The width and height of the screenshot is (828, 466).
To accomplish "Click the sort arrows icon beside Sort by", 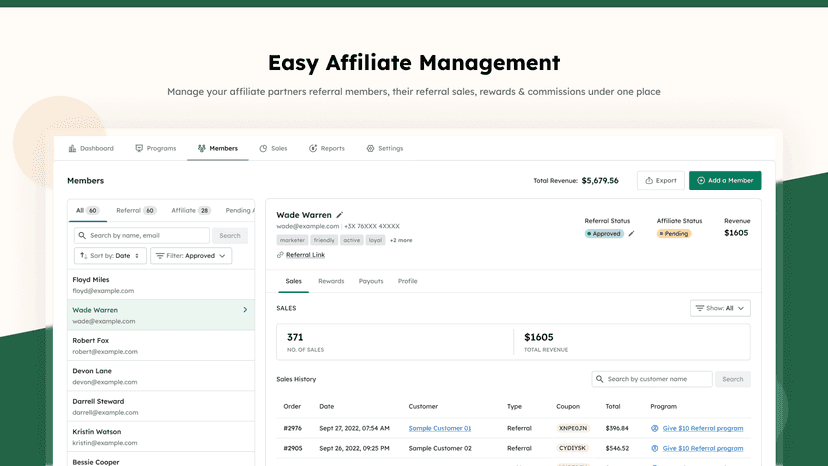I will tap(83, 256).
